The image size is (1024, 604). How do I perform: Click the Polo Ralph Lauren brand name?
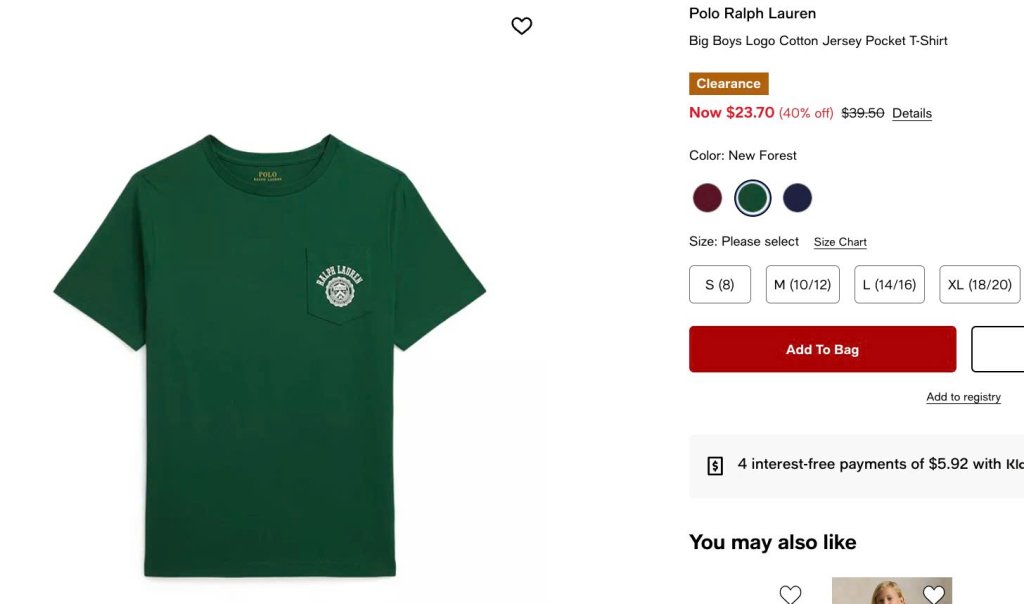click(752, 13)
